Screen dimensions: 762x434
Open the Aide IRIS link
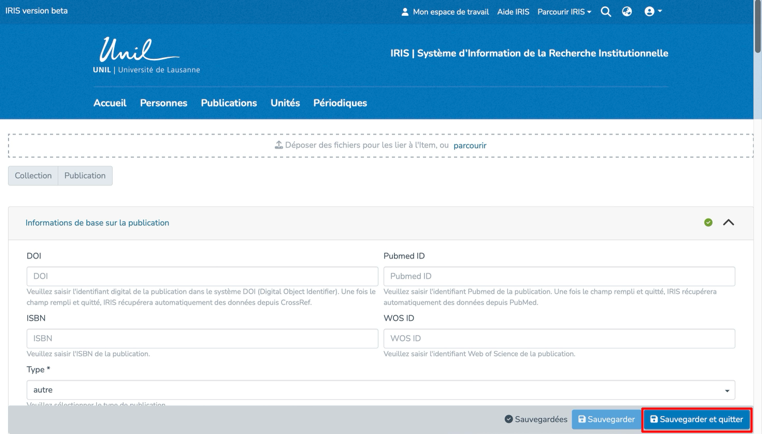(513, 12)
